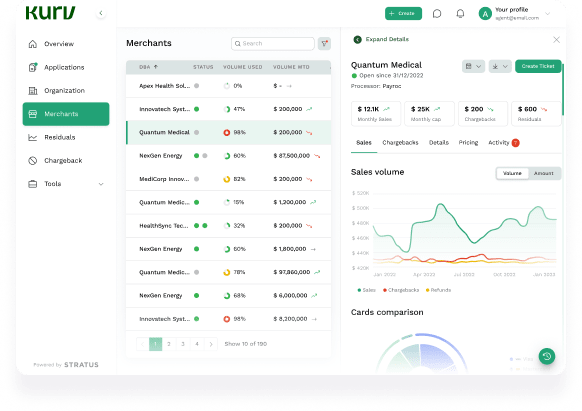The height and width of the screenshot is (411, 582).
Task: Open the Sales tab
Action: 364,143
